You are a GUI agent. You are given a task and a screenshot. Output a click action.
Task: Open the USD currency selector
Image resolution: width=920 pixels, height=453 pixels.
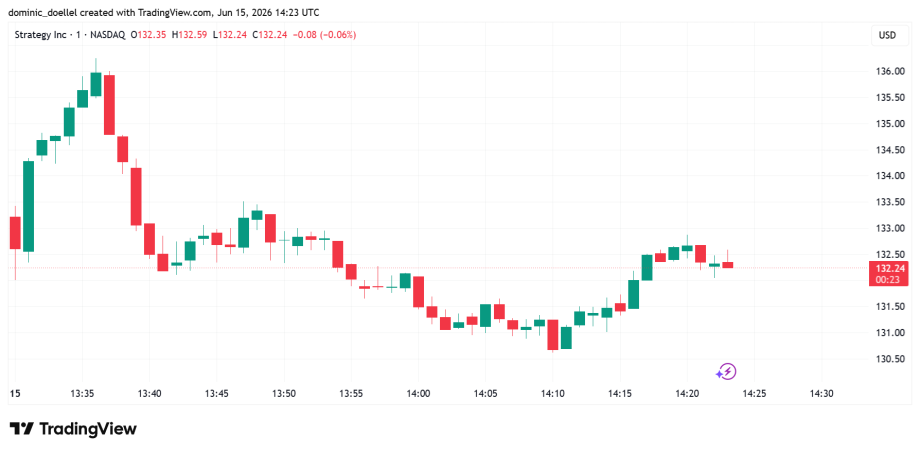pyautogui.click(x=887, y=35)
